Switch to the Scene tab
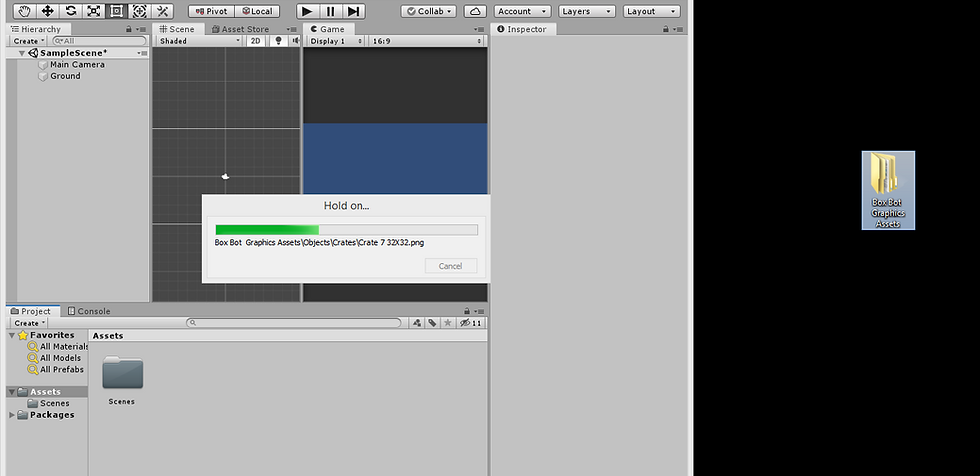The height and width of the screenshot is (476, 980). 177,29
